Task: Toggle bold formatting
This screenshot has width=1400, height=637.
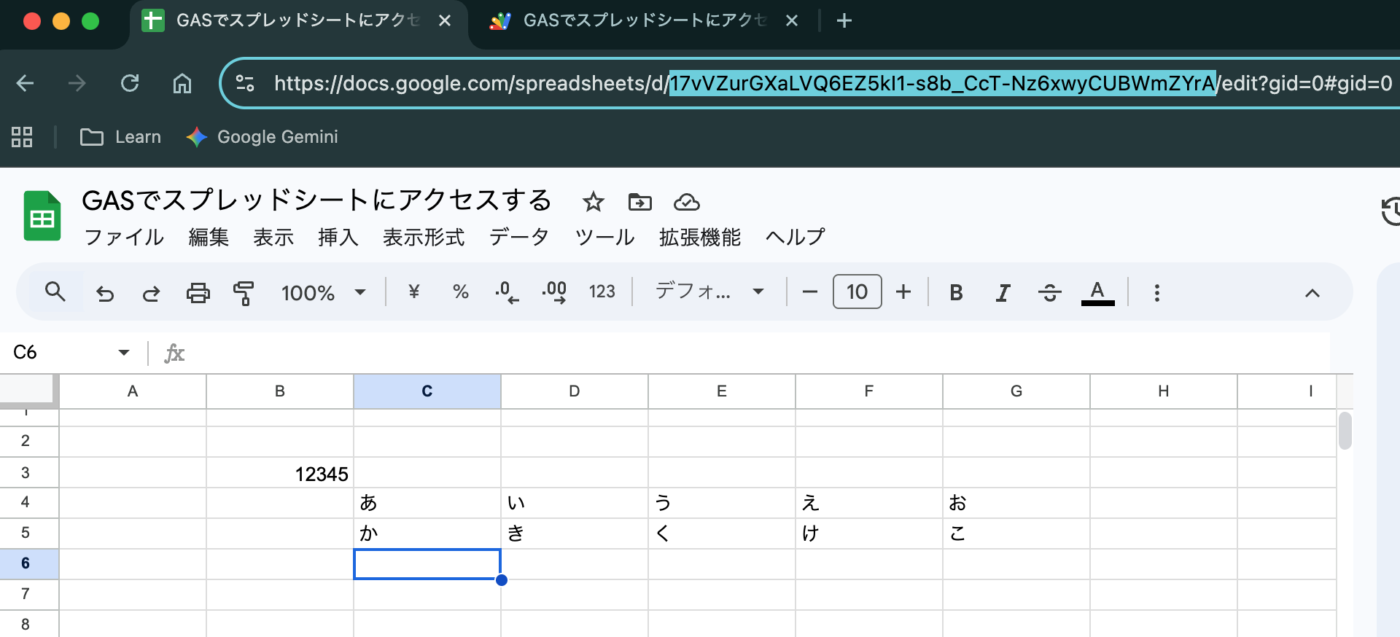Action: (x=956, y=292)
